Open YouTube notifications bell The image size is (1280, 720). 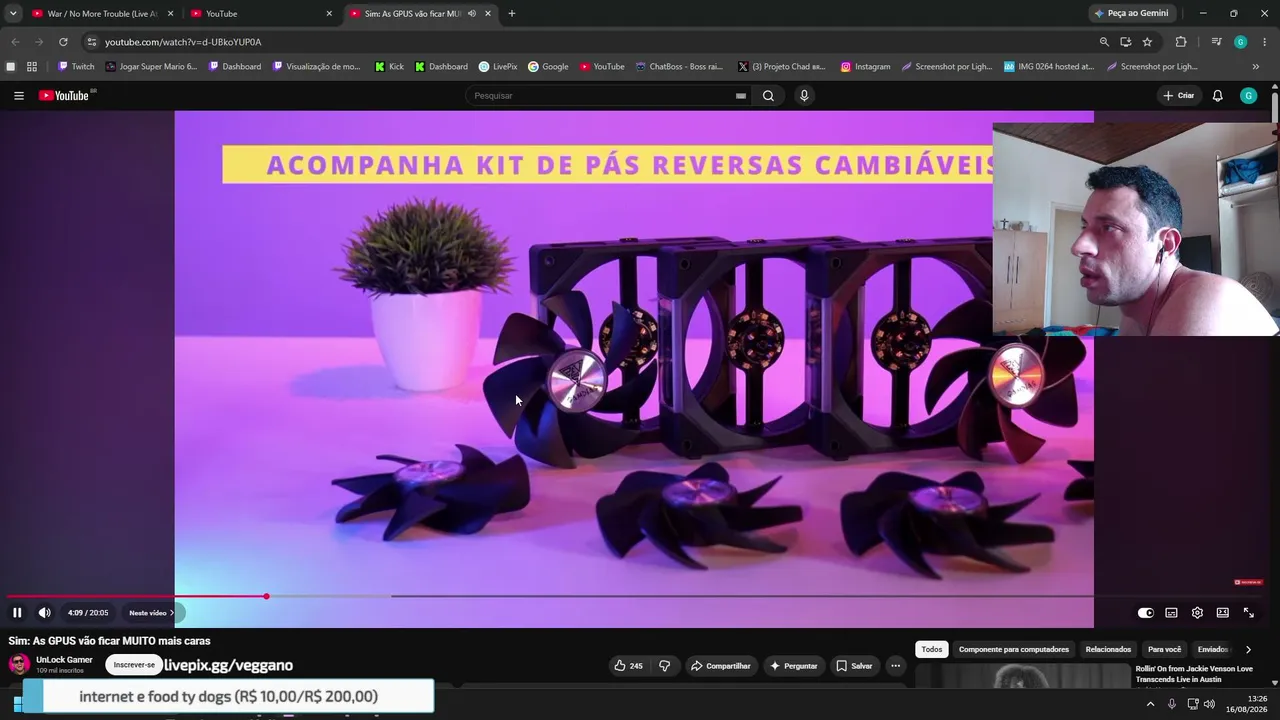(x=1217, y=96)
